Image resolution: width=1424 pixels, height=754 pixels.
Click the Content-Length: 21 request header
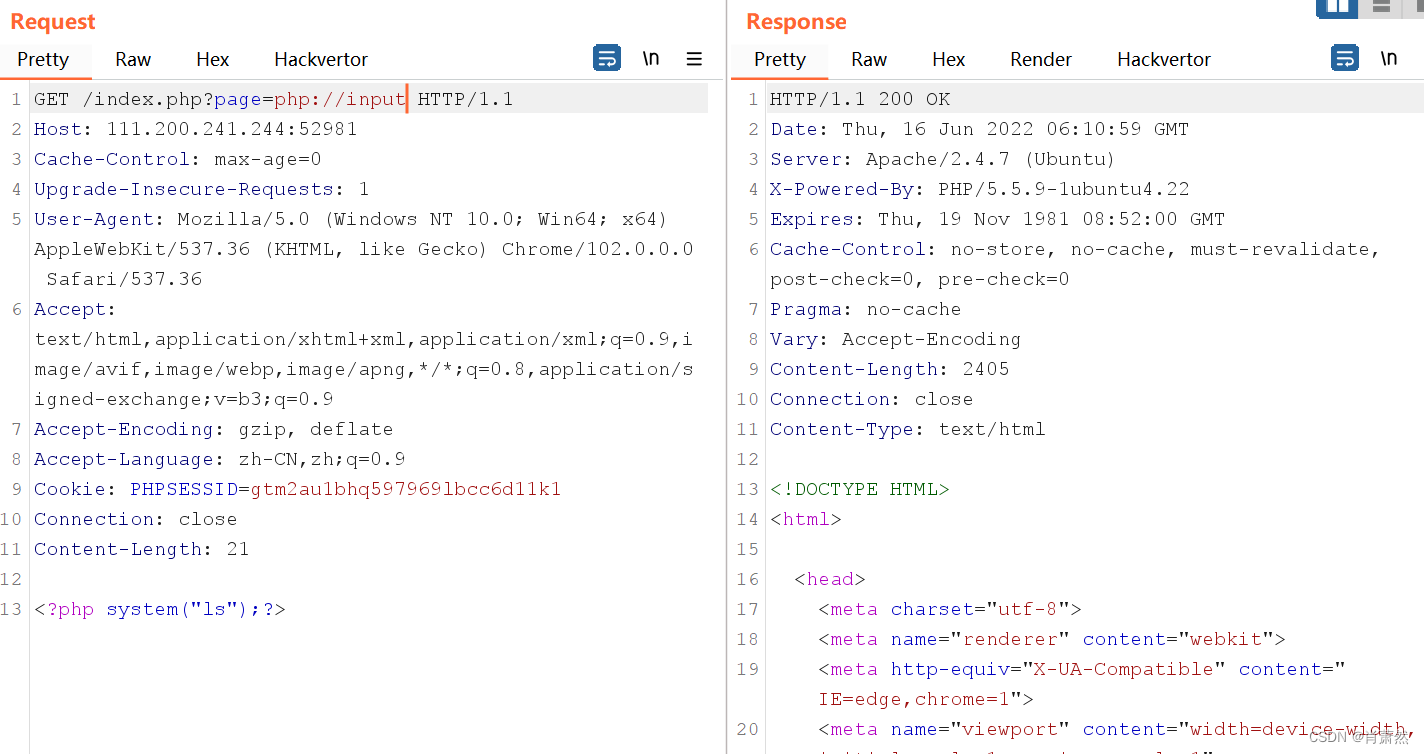pos(141,549)
